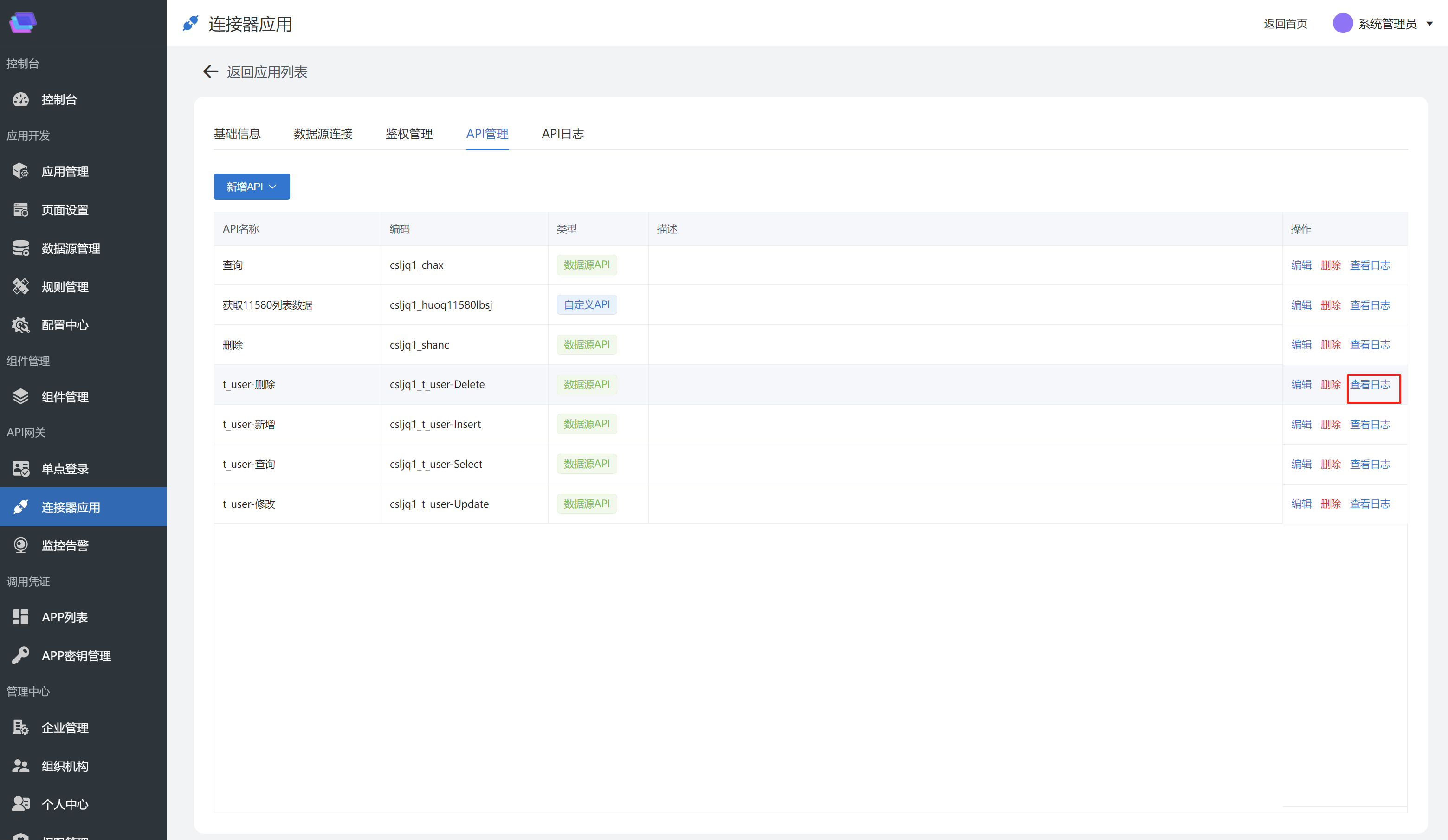Screen dimensions: 1448x840
Task: Select the 规则管理 tools icon
Action: (21, 287)
